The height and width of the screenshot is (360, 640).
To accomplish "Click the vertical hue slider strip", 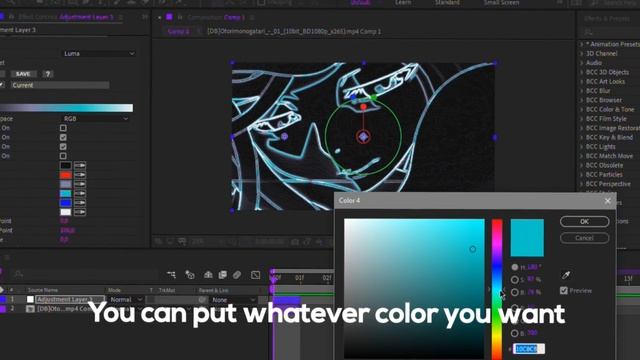I will pos(497,289).
